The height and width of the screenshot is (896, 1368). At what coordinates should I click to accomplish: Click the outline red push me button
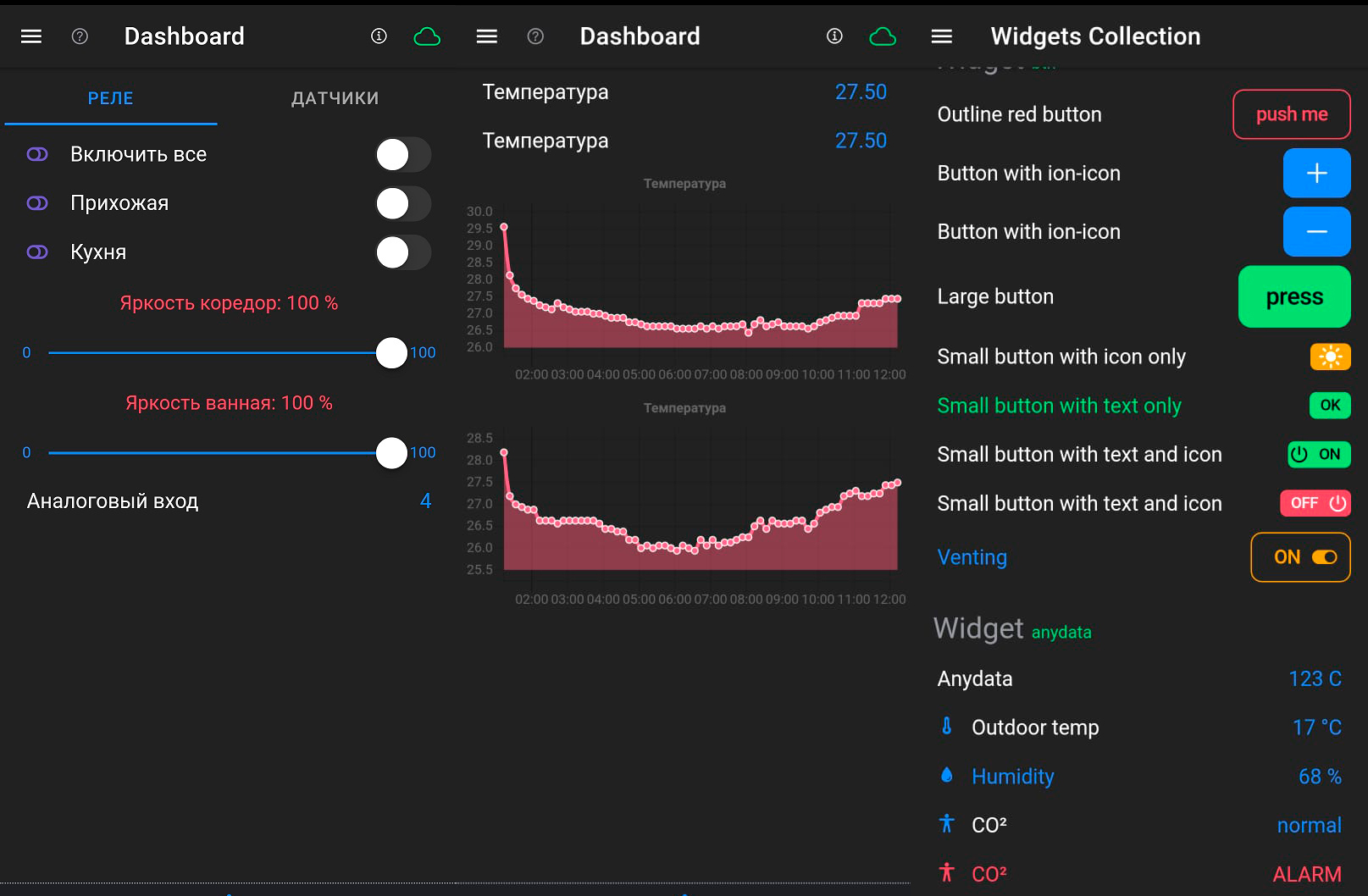click(x=1291, y=114)
